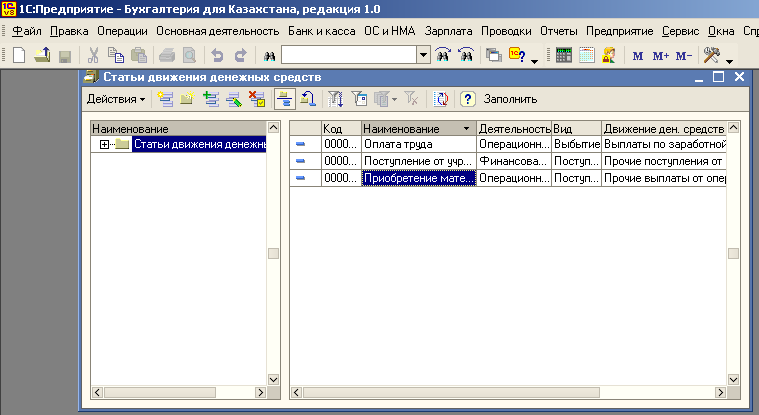The height and width of the screenshot is (415, 759).
Task: Click the M+ memory add button
Action: point(661,56)
